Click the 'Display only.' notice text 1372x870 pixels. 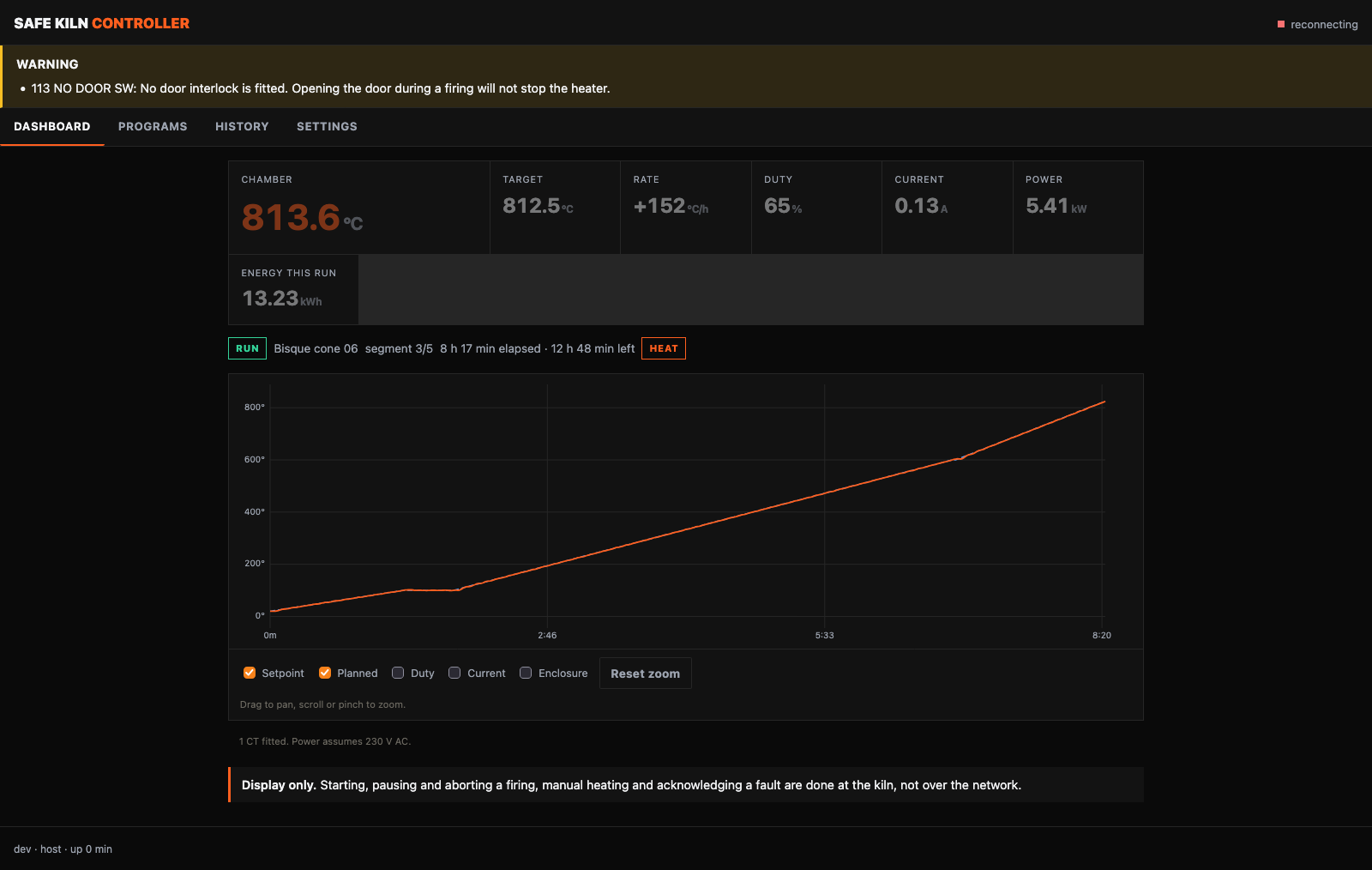pos(279,785)
